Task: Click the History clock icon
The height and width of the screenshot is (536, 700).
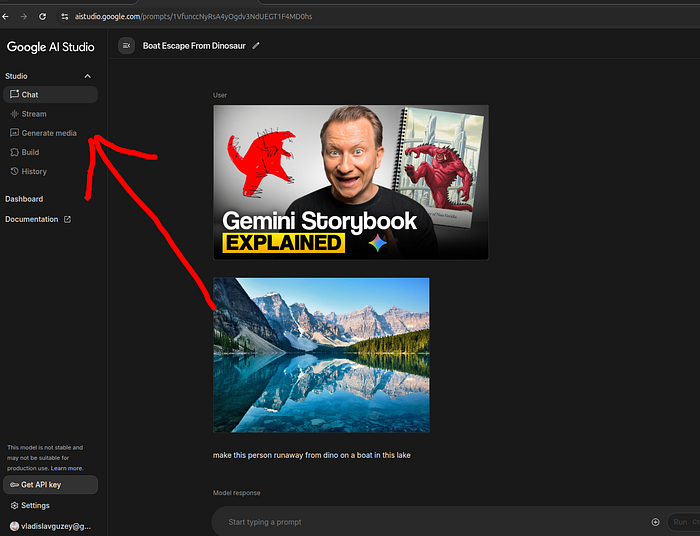Action: coord(14,171)
